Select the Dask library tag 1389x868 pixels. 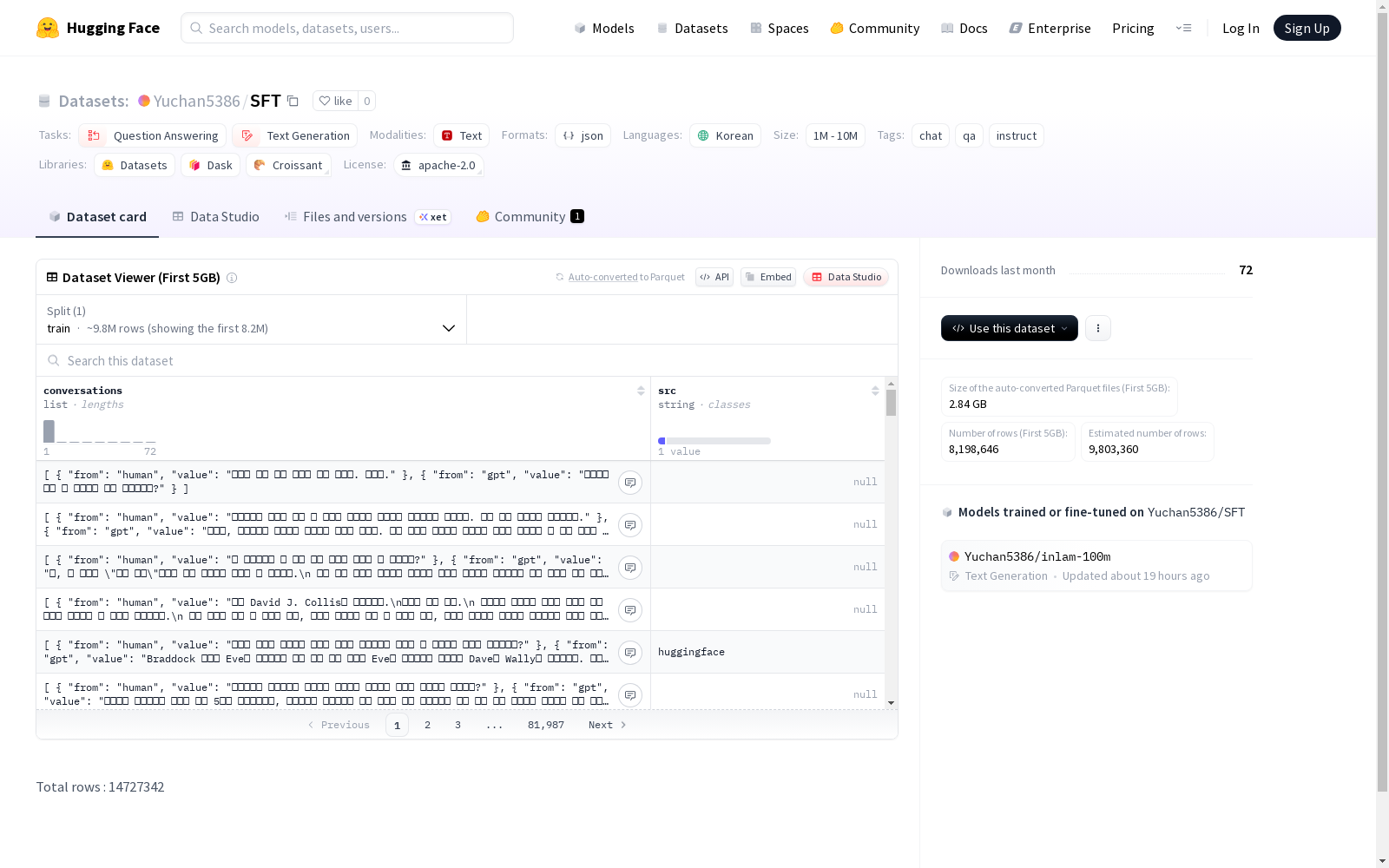click(211, 165)
